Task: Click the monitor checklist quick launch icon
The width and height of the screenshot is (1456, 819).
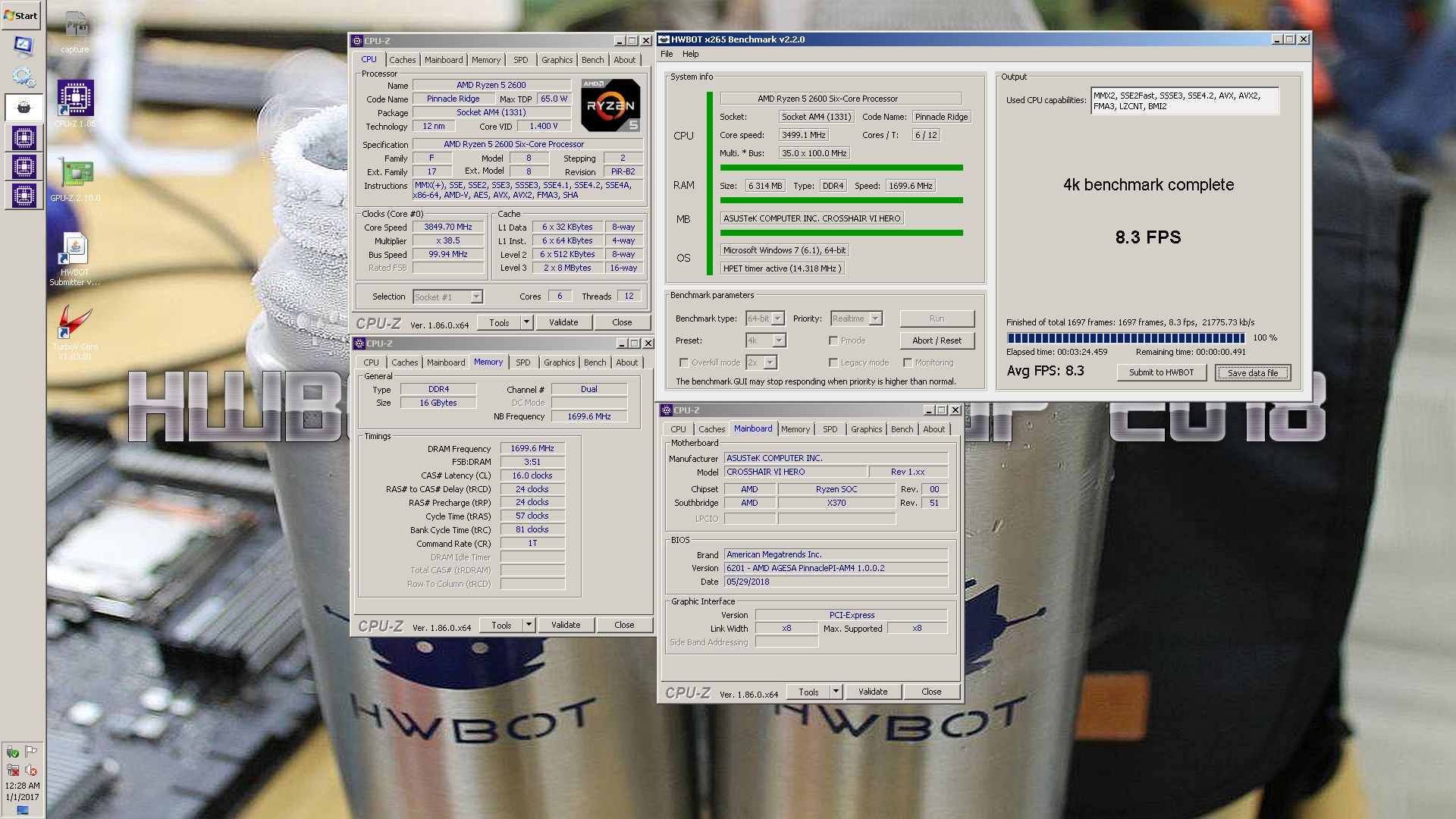Action: click(x=23, y=46)
